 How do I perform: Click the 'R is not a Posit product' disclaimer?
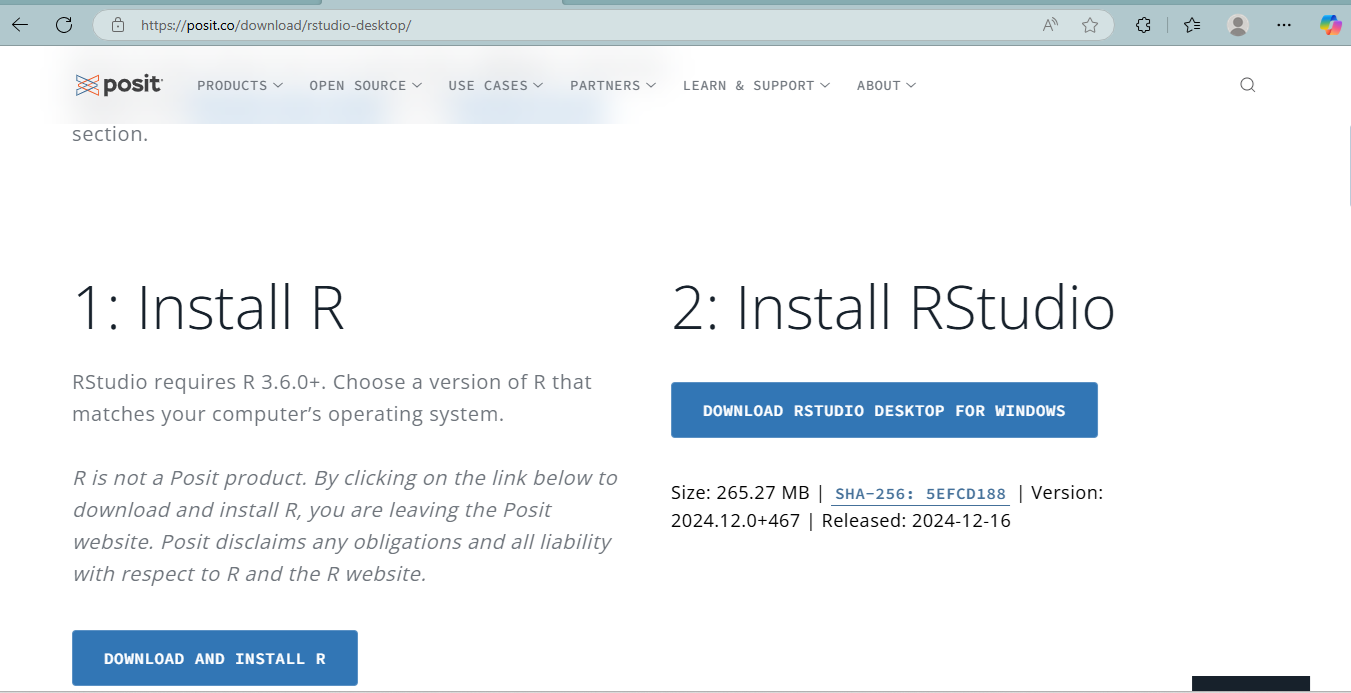[345, 526]
